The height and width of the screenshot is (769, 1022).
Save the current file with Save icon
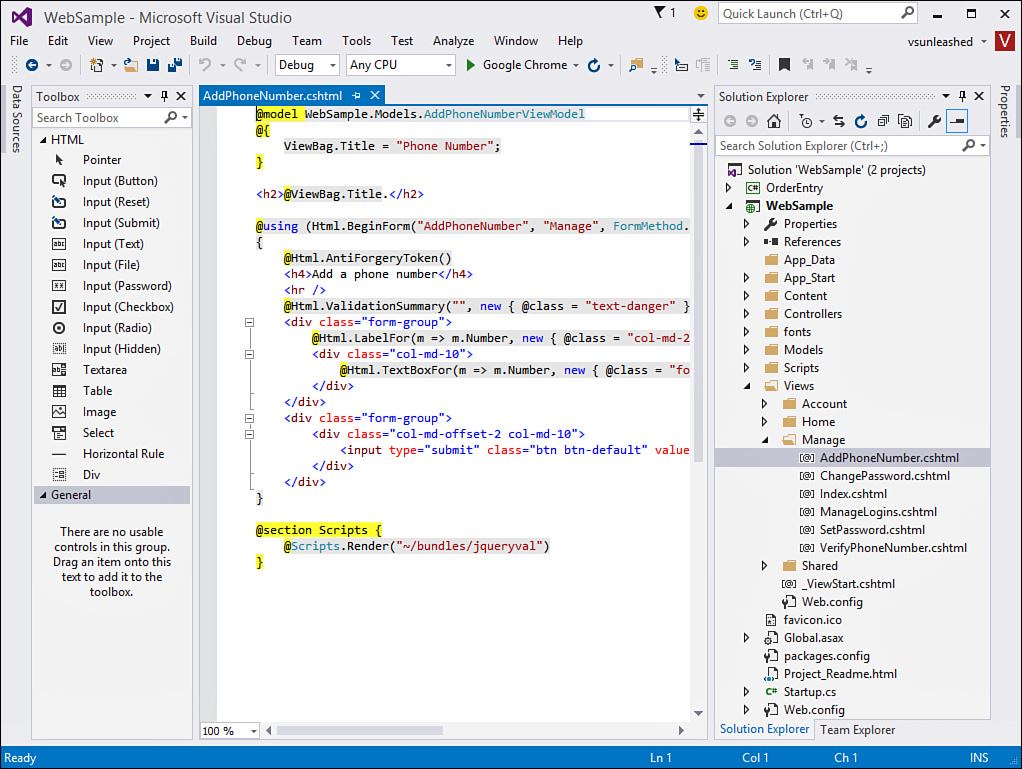coord(153,65)
